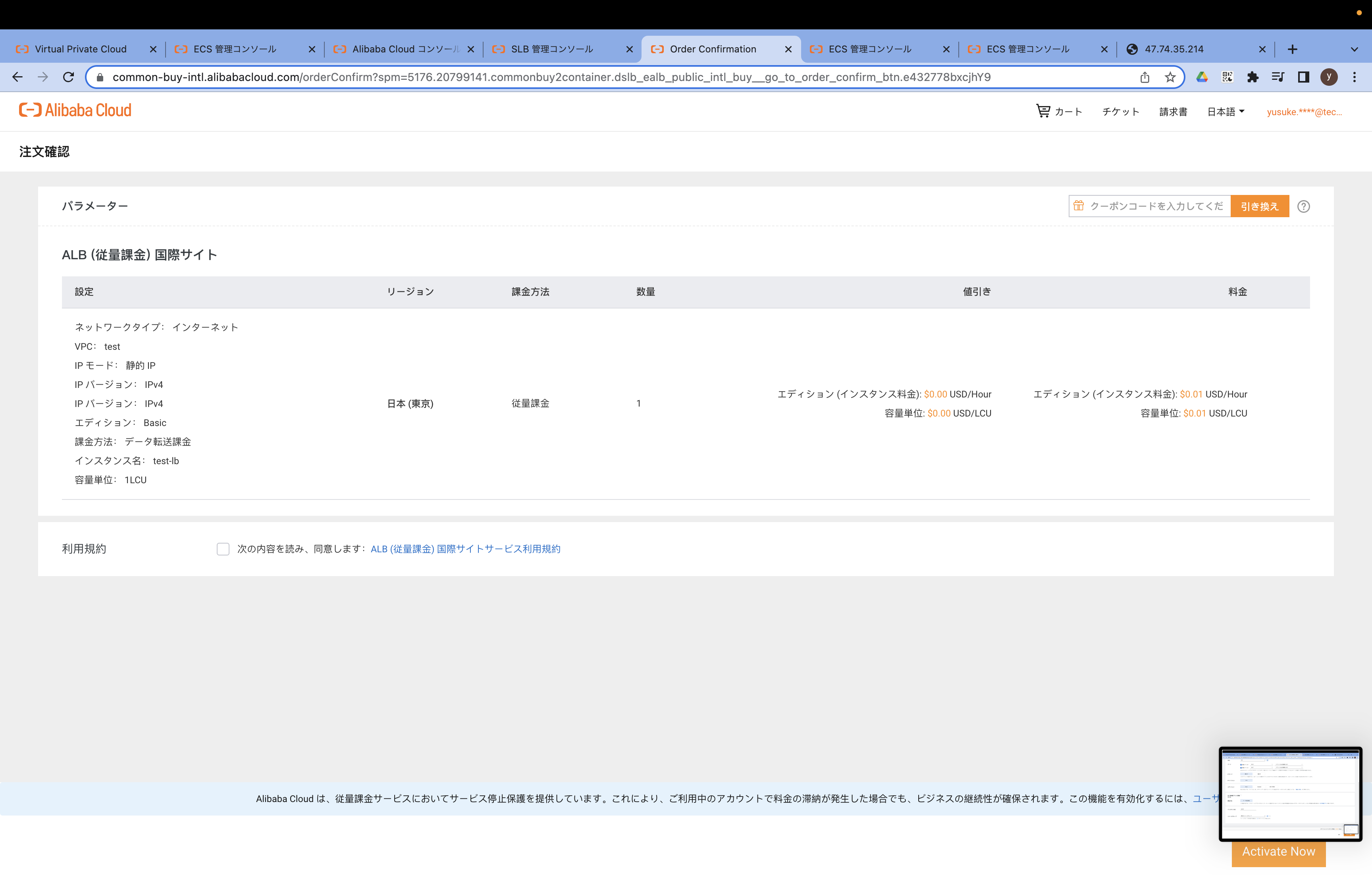Switch to the Virtual Private Cloud tab
The image size is (1372, 887).
81,49
